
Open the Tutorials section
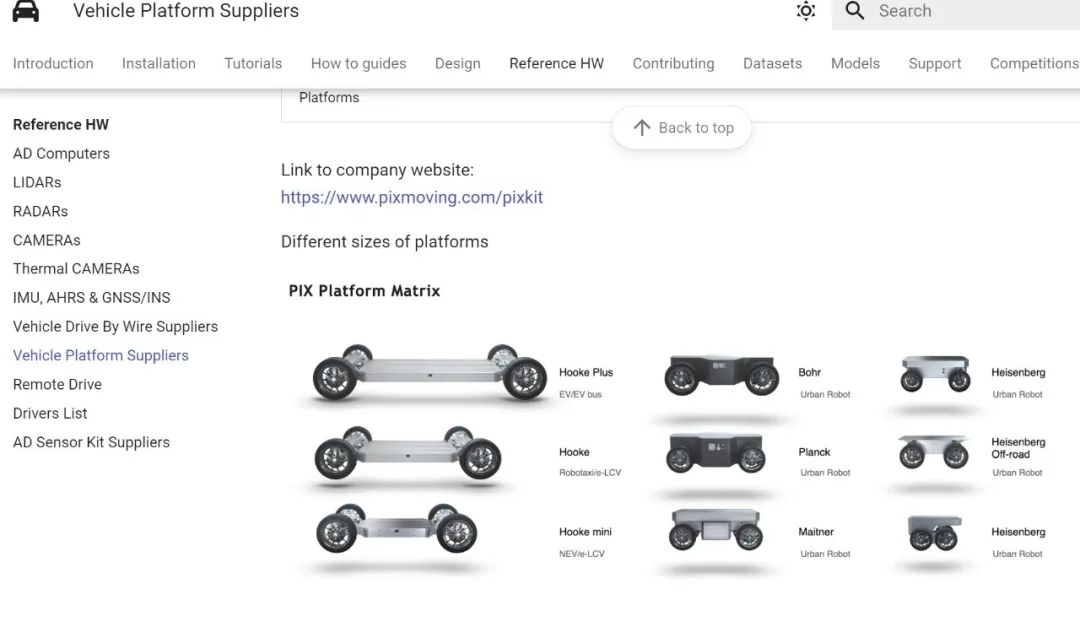[x=253, y=63]
